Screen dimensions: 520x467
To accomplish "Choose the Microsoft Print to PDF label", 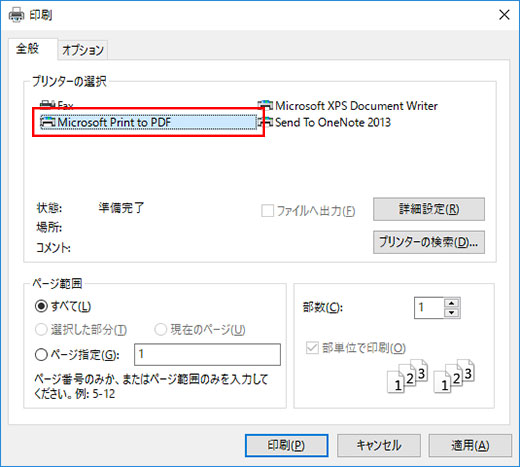I will (114, 122).
